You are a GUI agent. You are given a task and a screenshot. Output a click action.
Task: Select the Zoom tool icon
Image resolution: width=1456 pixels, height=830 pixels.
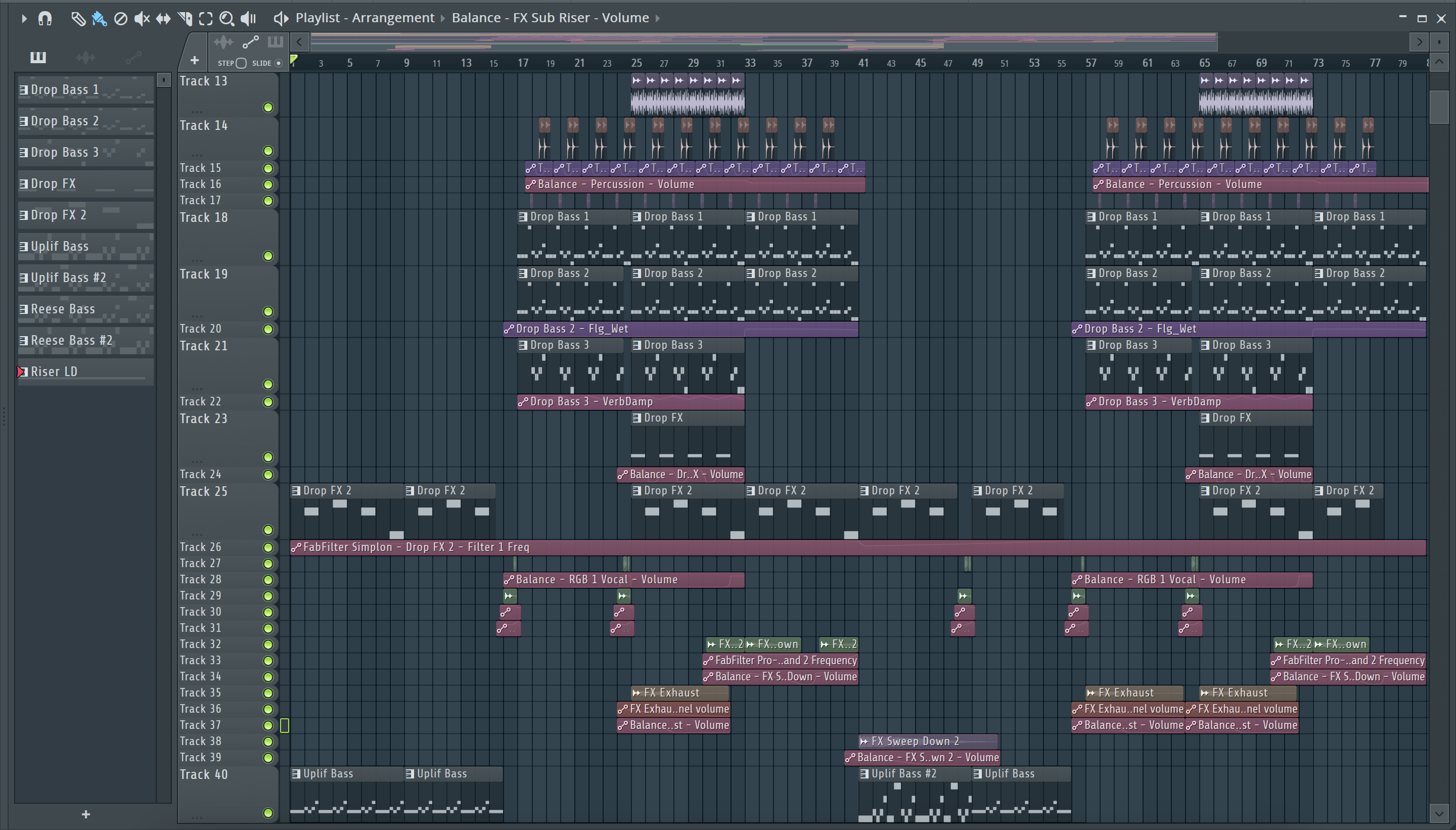click(227, 19)
